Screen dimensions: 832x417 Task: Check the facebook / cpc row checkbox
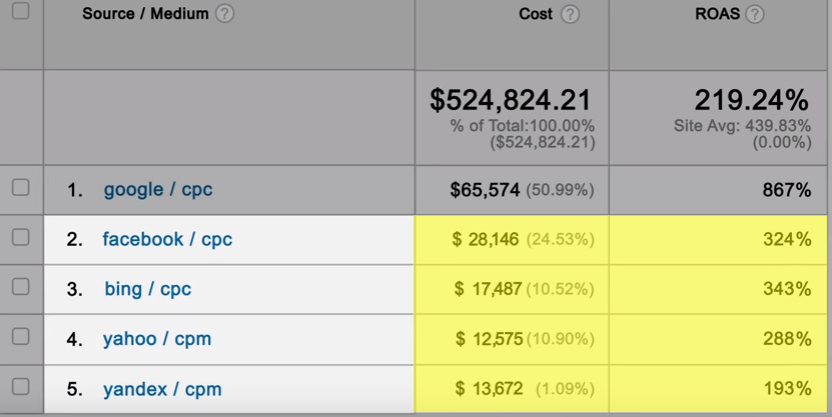(x=20, y=237)
